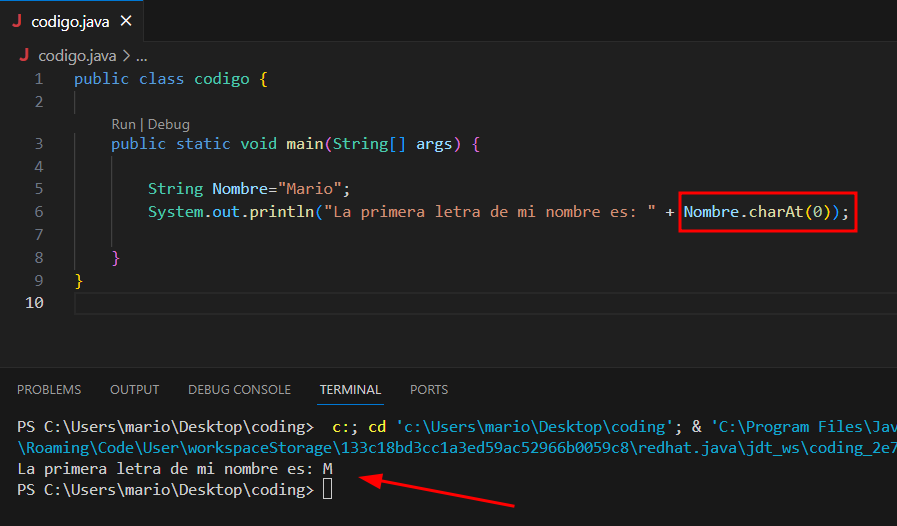Click line number 10 in the gutter

(34, 303)
